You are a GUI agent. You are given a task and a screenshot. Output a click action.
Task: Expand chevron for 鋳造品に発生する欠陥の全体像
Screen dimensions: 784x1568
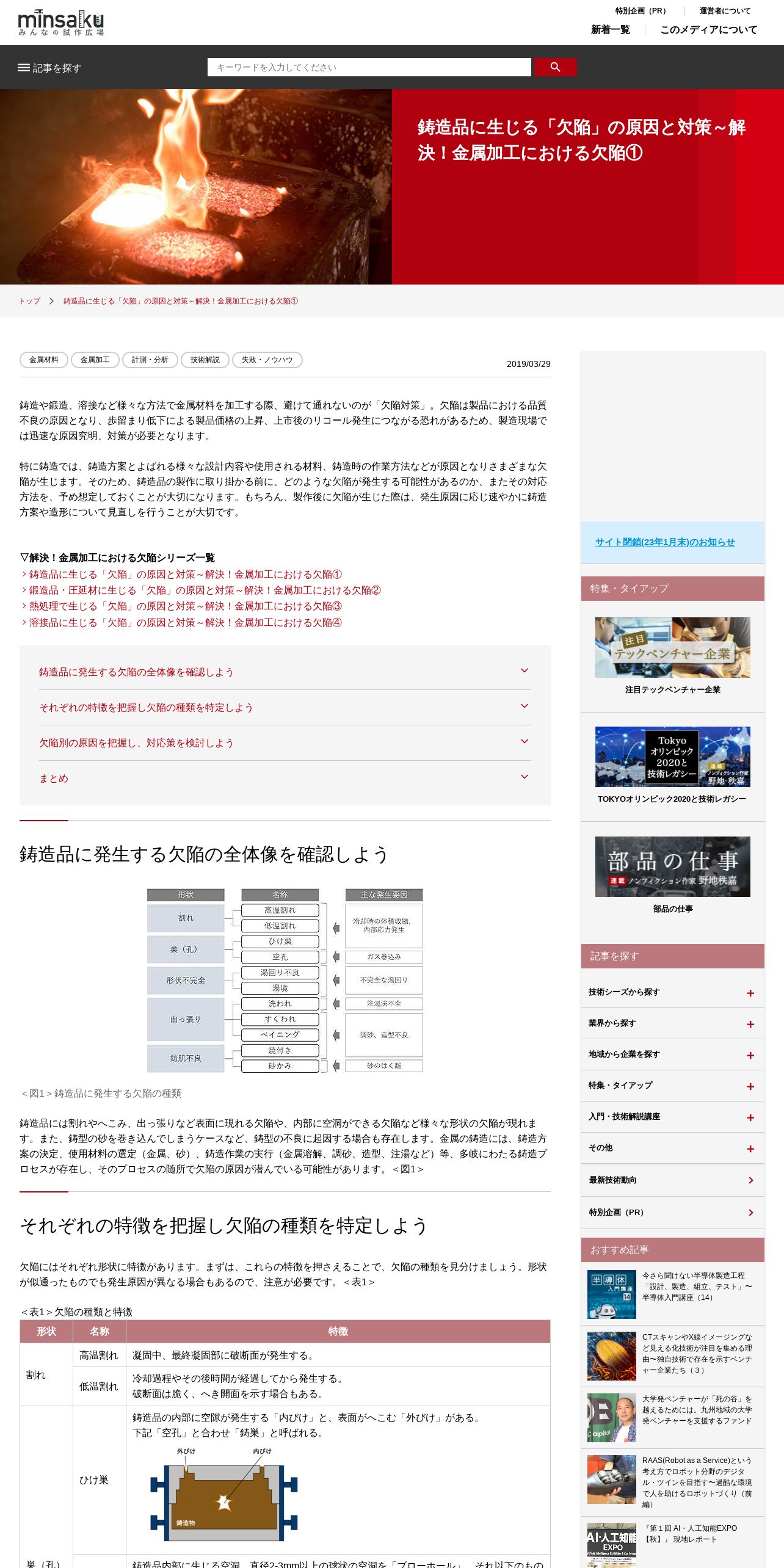coord(524,670)
